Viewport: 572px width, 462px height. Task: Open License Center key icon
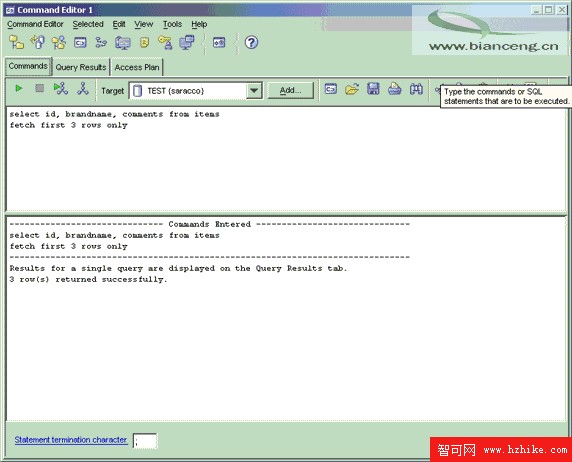(165, 42)
